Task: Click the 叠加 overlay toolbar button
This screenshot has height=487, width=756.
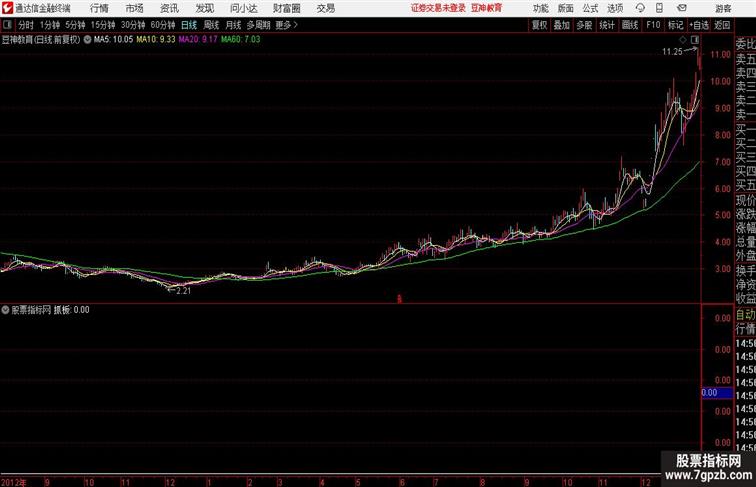Action: 562,25
